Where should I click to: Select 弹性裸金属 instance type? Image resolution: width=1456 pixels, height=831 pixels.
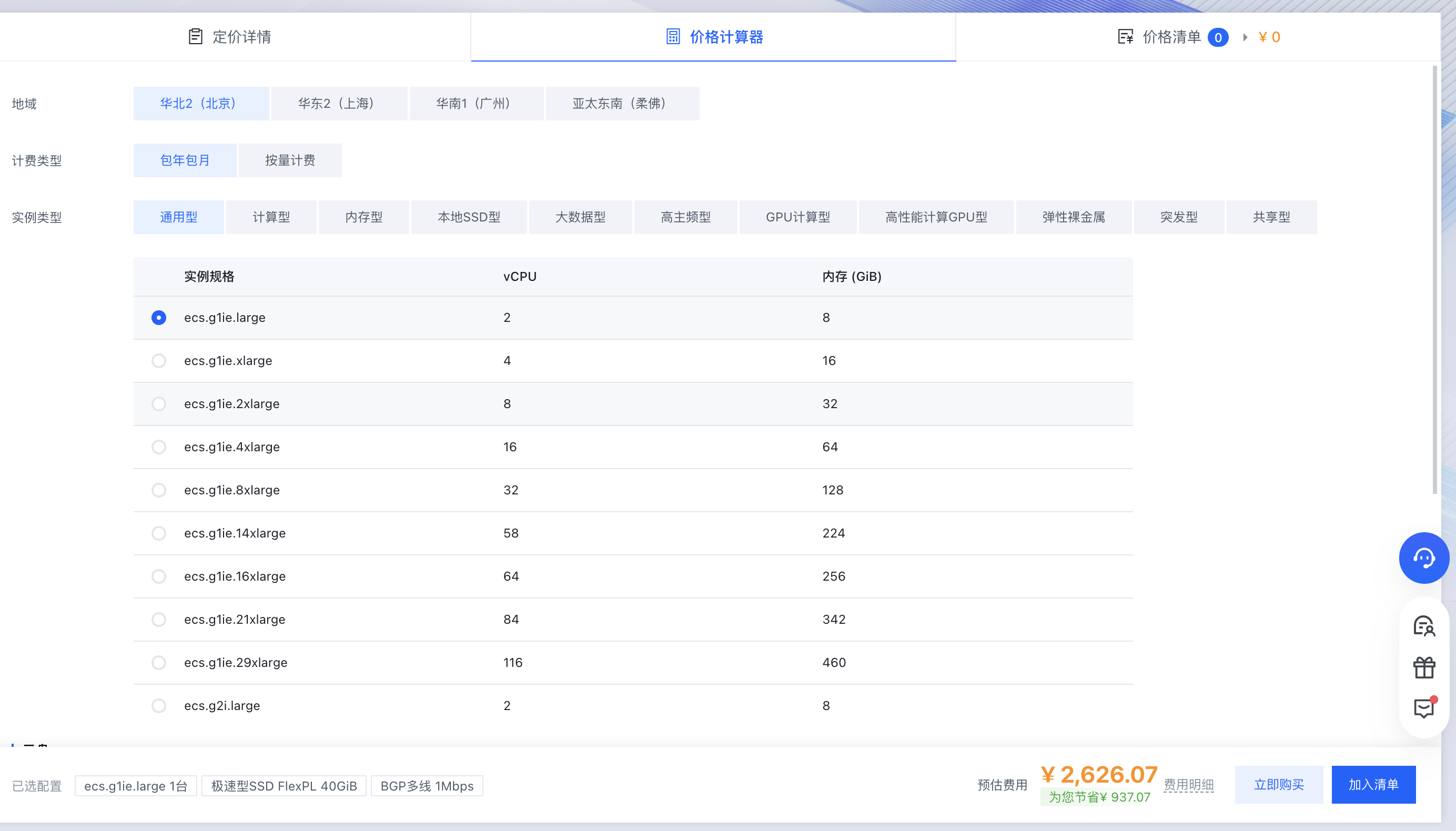(x=1074, y=217)
